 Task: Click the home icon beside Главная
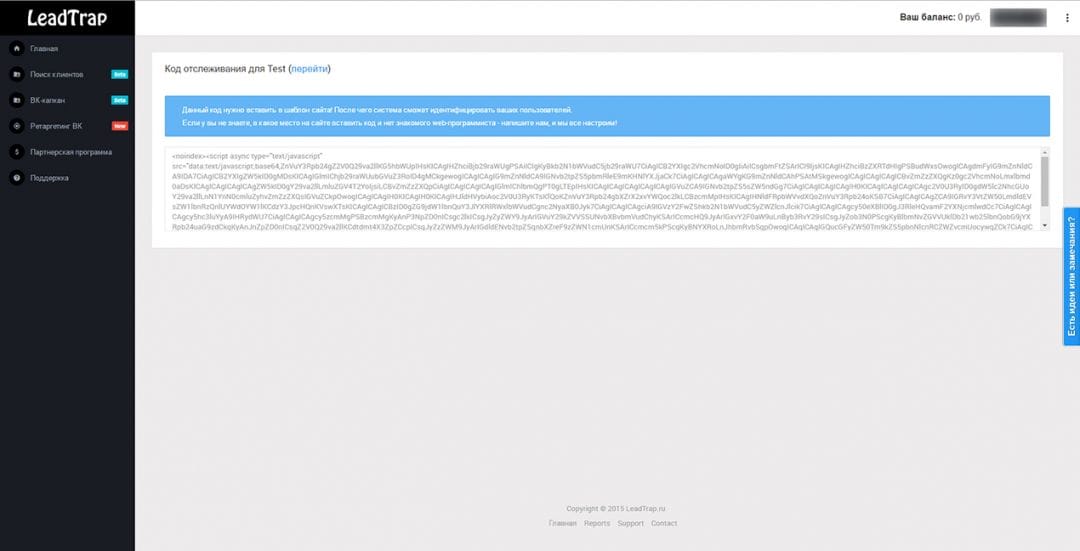click(x=17, y=48)
